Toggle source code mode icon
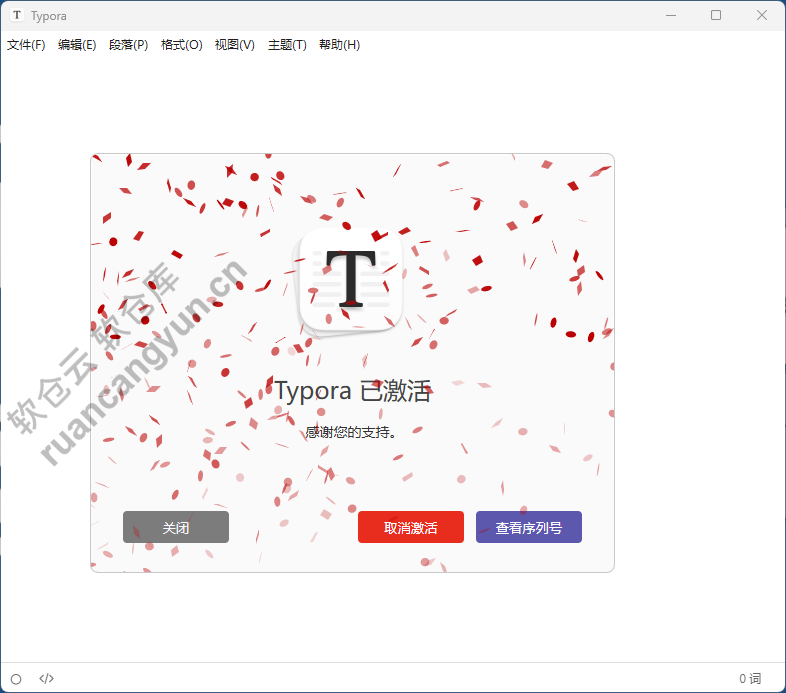 (46, 679)
